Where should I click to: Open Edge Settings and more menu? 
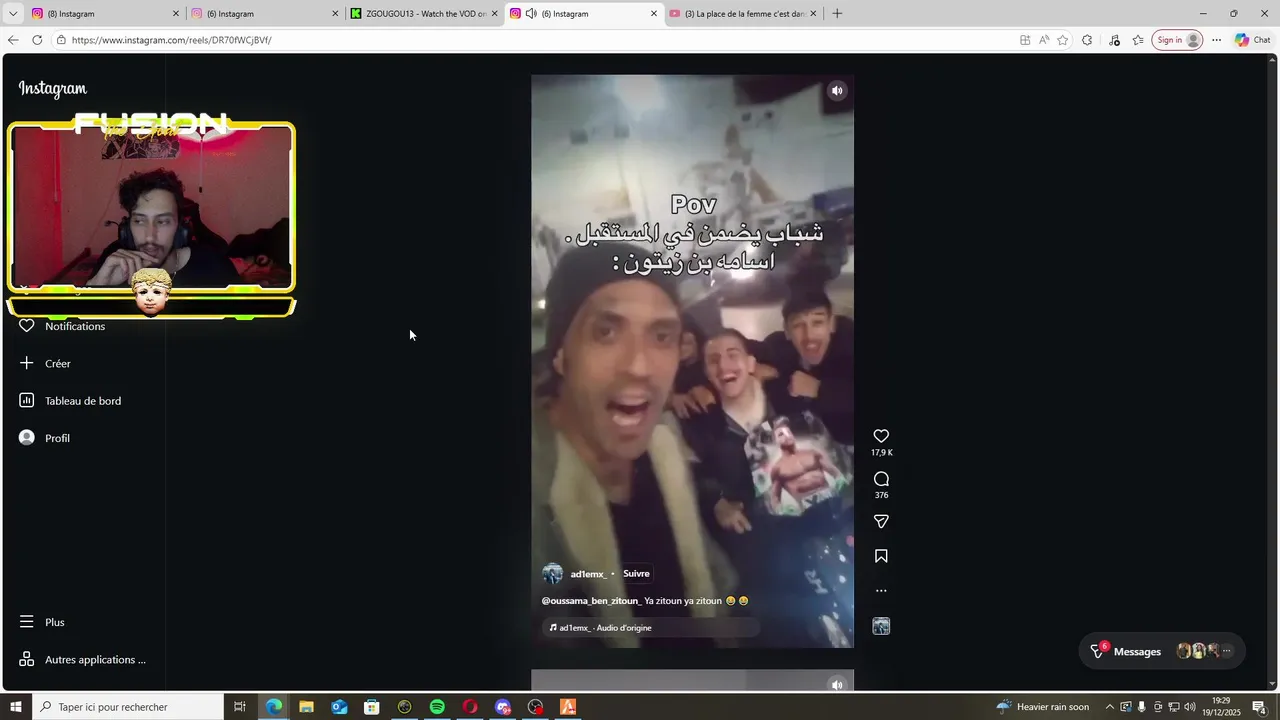coord(1216,40)
